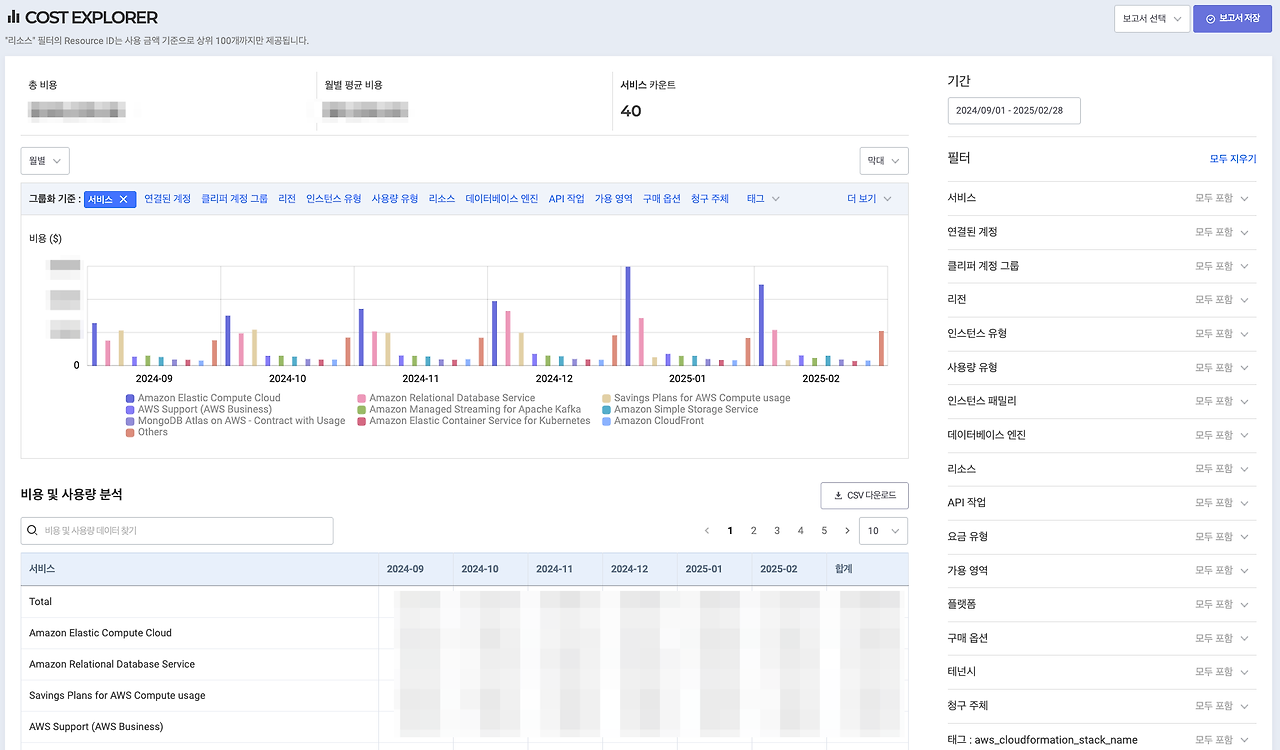
Task: Click the Cost Explorer bar chart logo icon
Action: (14, 18)
